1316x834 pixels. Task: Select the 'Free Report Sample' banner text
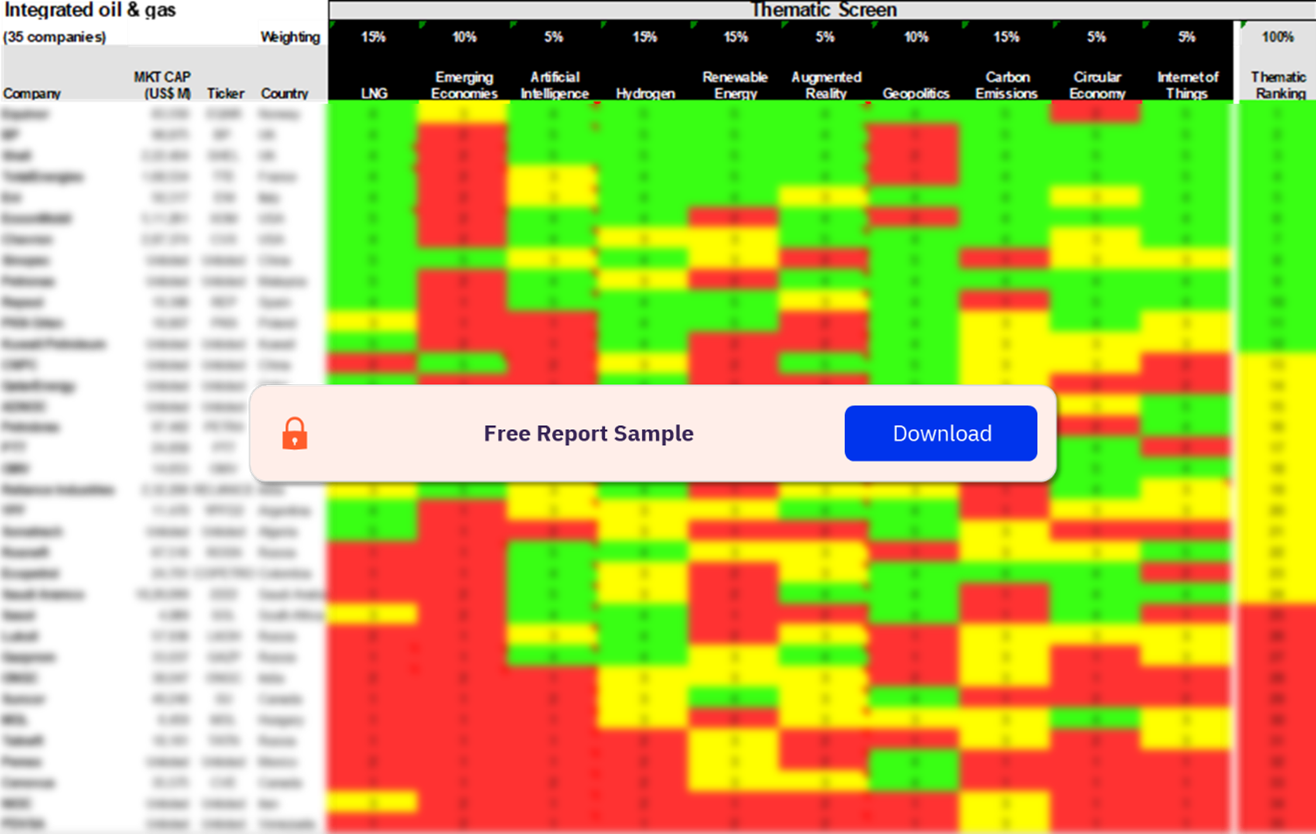pyautogui.click(x=588, y=433)
